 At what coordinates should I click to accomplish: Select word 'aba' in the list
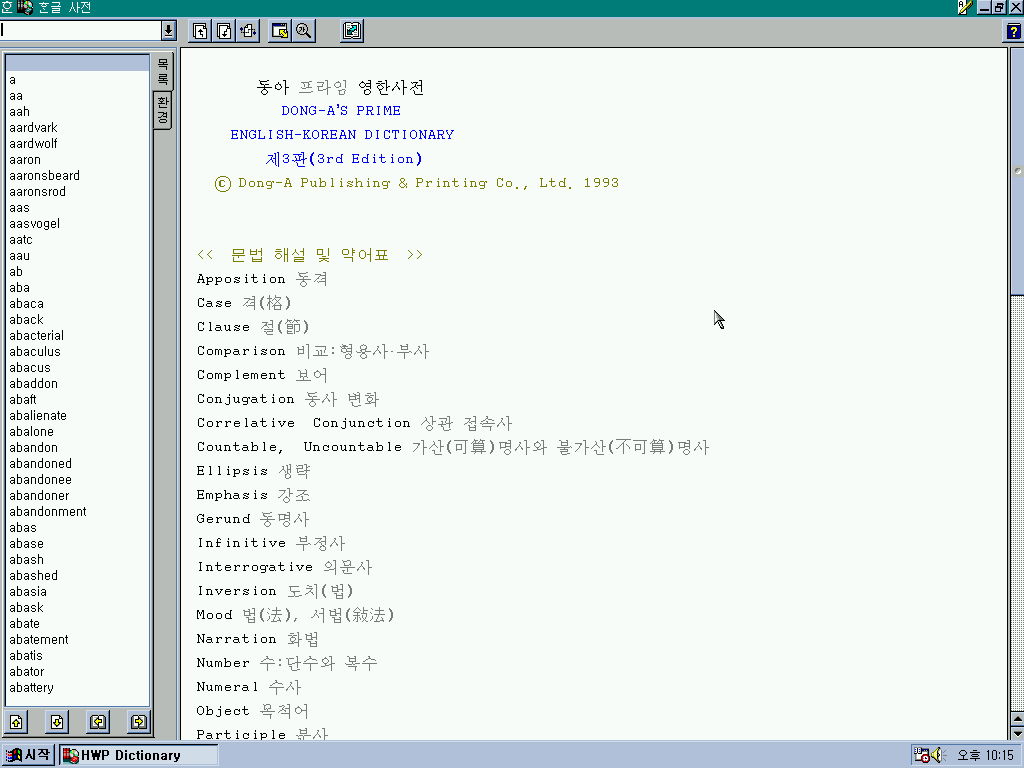[20, 288]
